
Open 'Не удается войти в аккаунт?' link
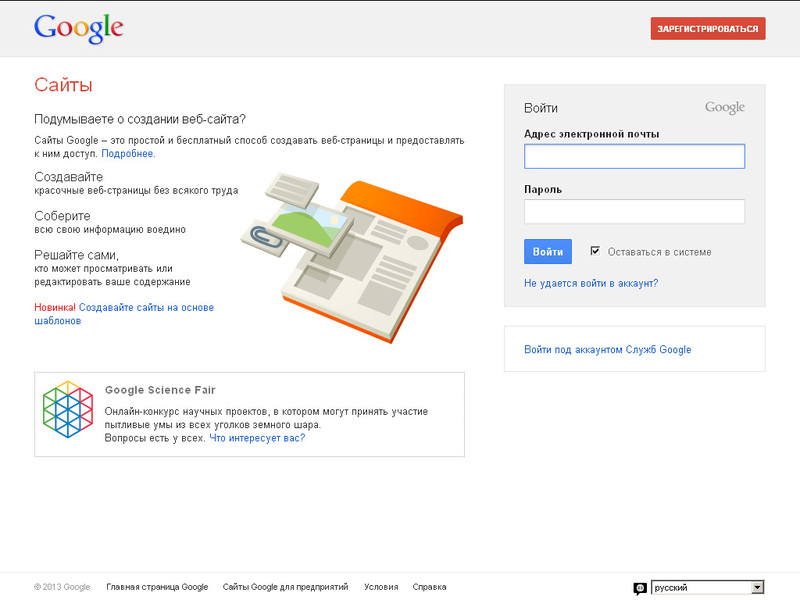591,283
